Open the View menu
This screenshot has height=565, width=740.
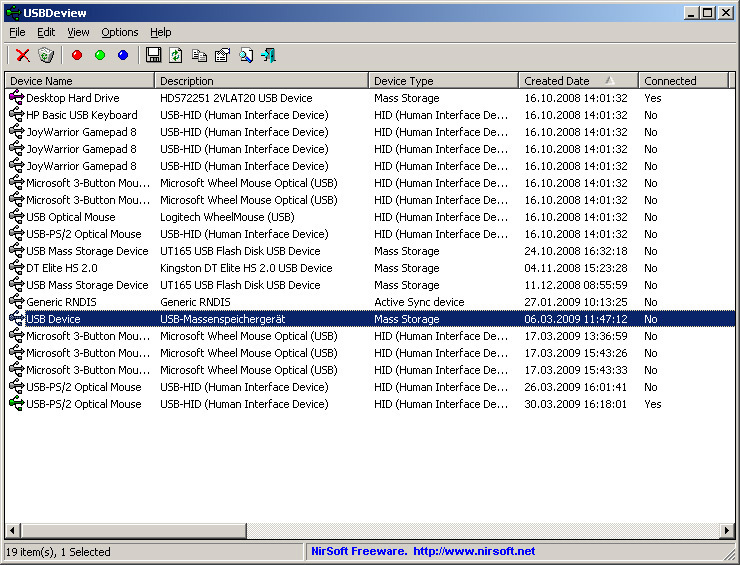pos(78,32)
